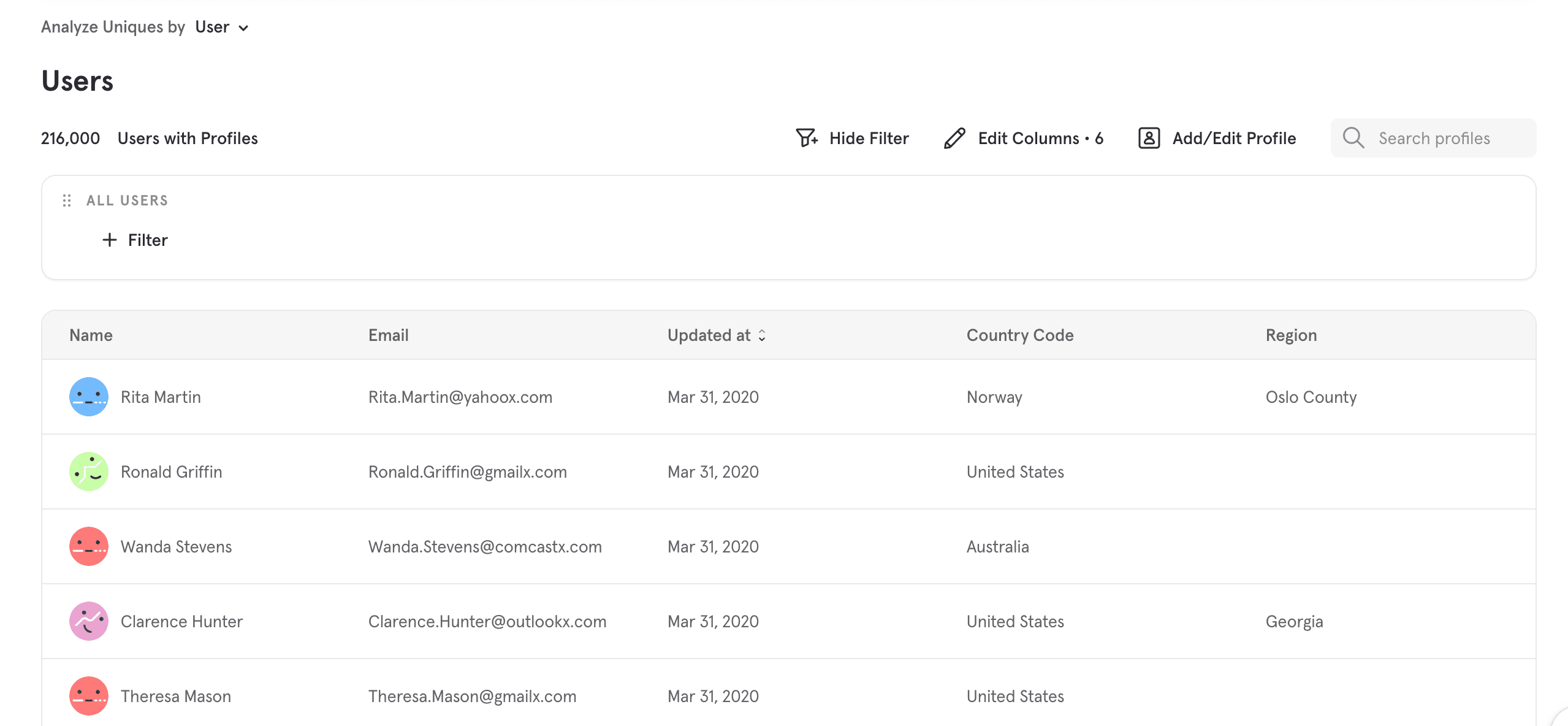Click the search magnifier icon
Screen dimensions: 1568x726
pyautogui.click(x=1353, y=138)
